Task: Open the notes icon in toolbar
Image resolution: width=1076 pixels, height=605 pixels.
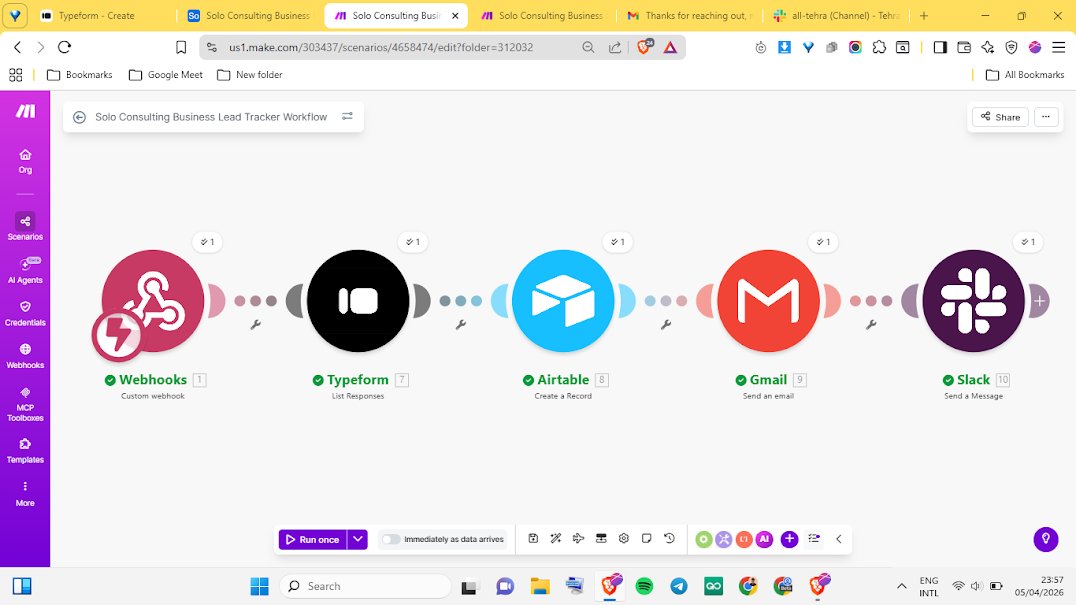Action: [646, 538]
